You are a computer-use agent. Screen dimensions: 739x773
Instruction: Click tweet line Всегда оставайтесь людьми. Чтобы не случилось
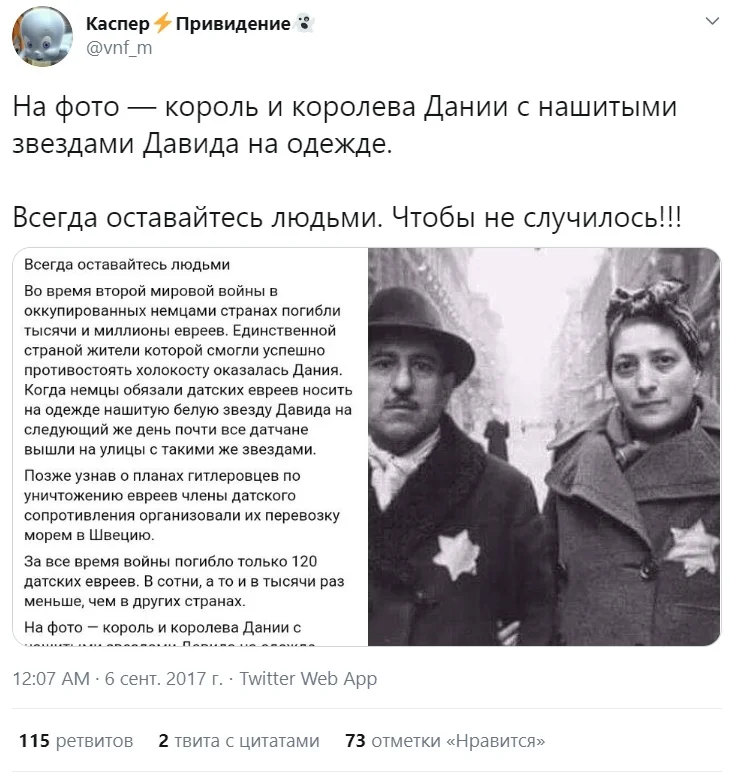coord(347,217)
